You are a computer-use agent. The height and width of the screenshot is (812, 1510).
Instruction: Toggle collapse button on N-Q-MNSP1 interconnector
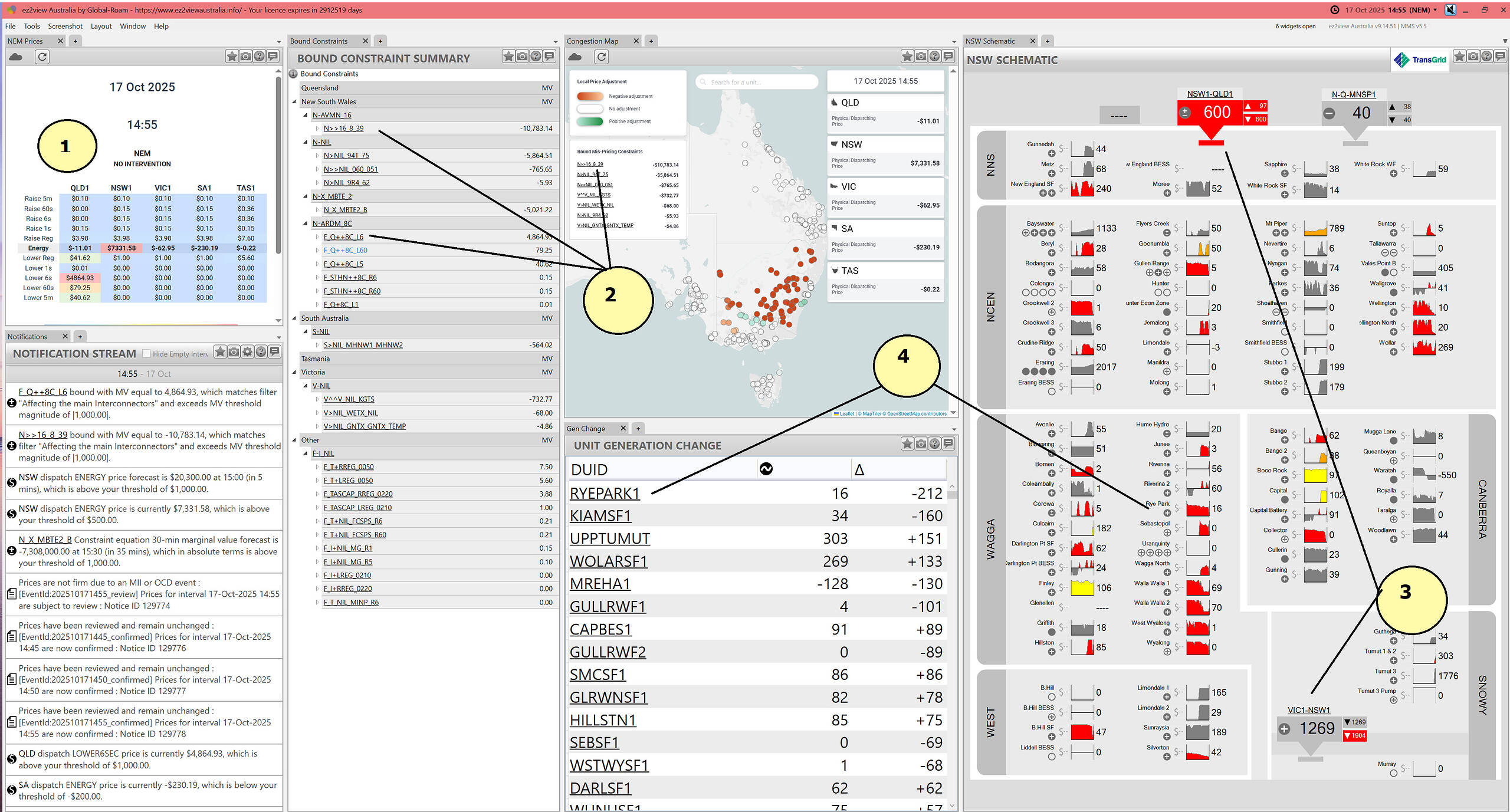[1329, 113]
